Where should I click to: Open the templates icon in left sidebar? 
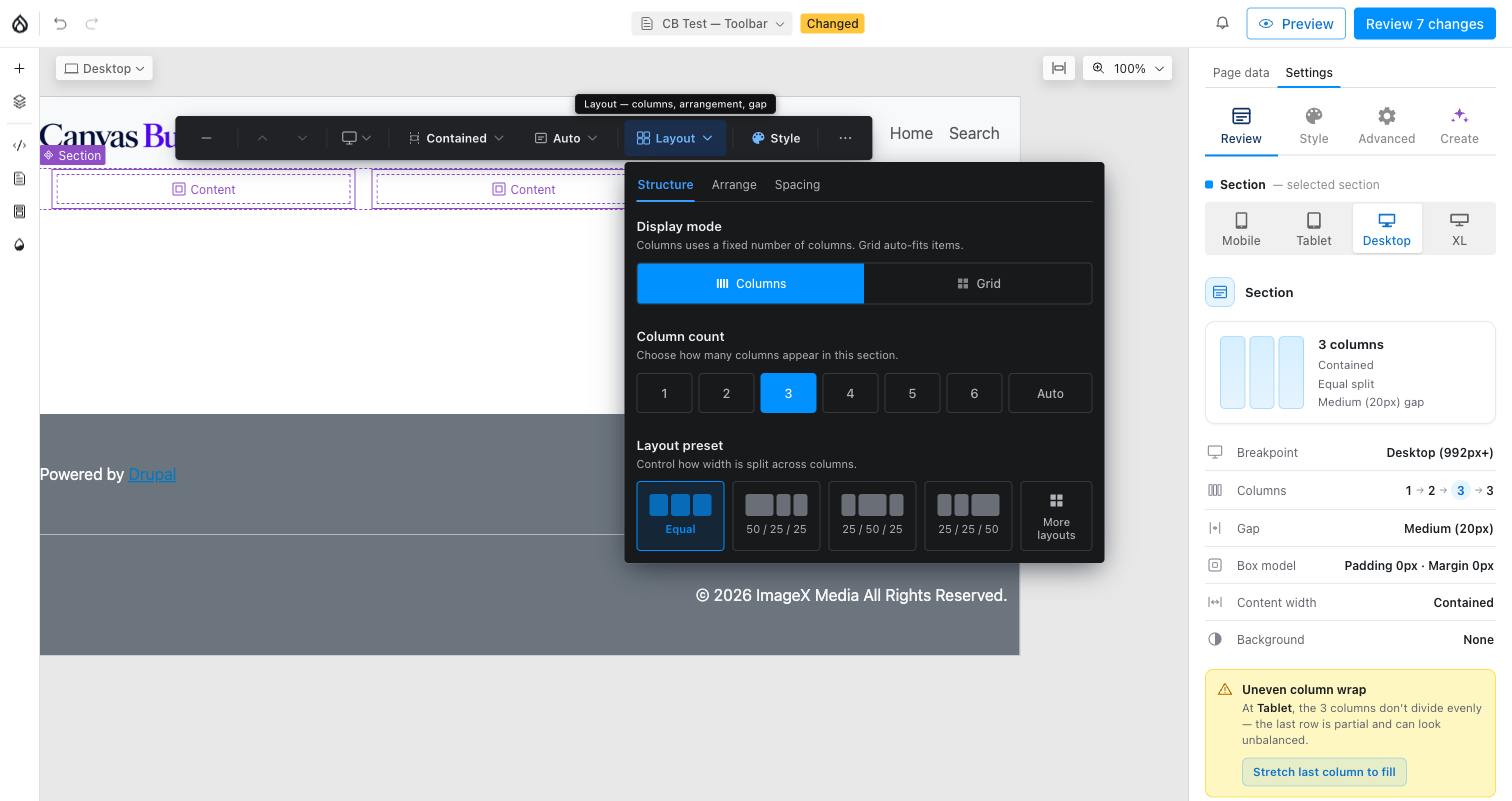(19, 211)
